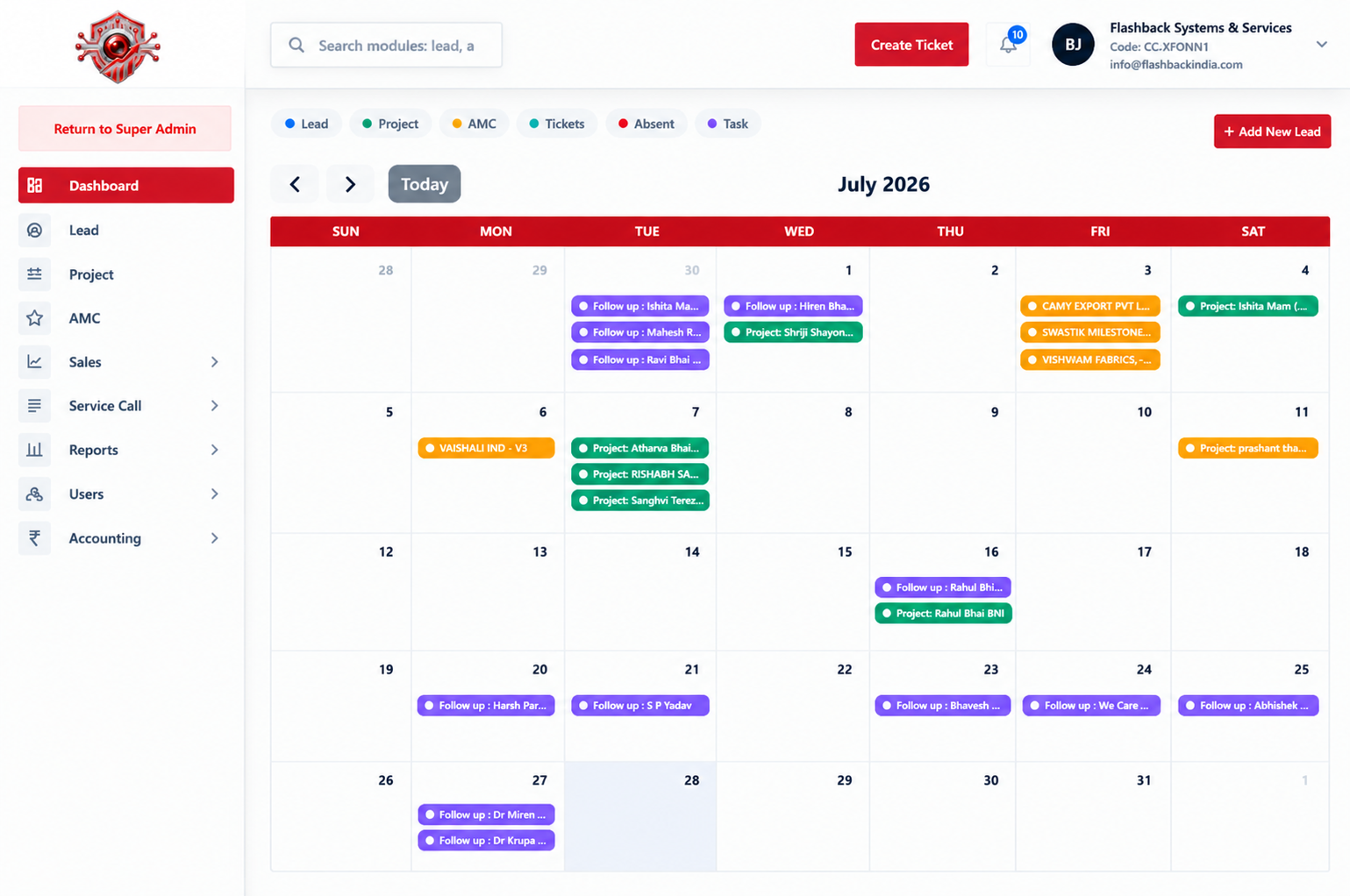Open VAISHALI IND - V3 event
Screen dimensions: 1350x896
click(486, 448)
